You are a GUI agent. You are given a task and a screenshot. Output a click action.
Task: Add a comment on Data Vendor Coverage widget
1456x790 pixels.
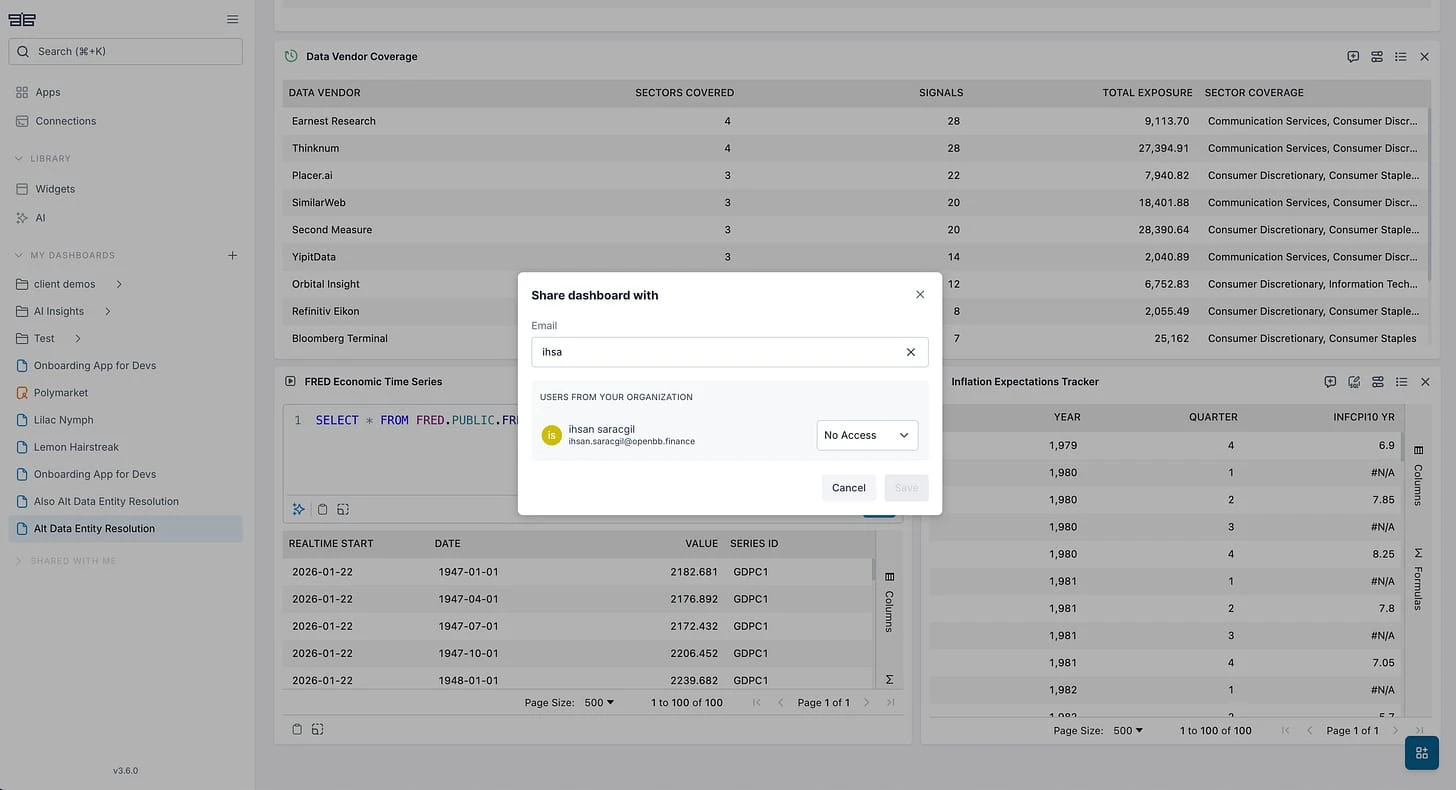pyautogui.click(x=1353, y=56)
